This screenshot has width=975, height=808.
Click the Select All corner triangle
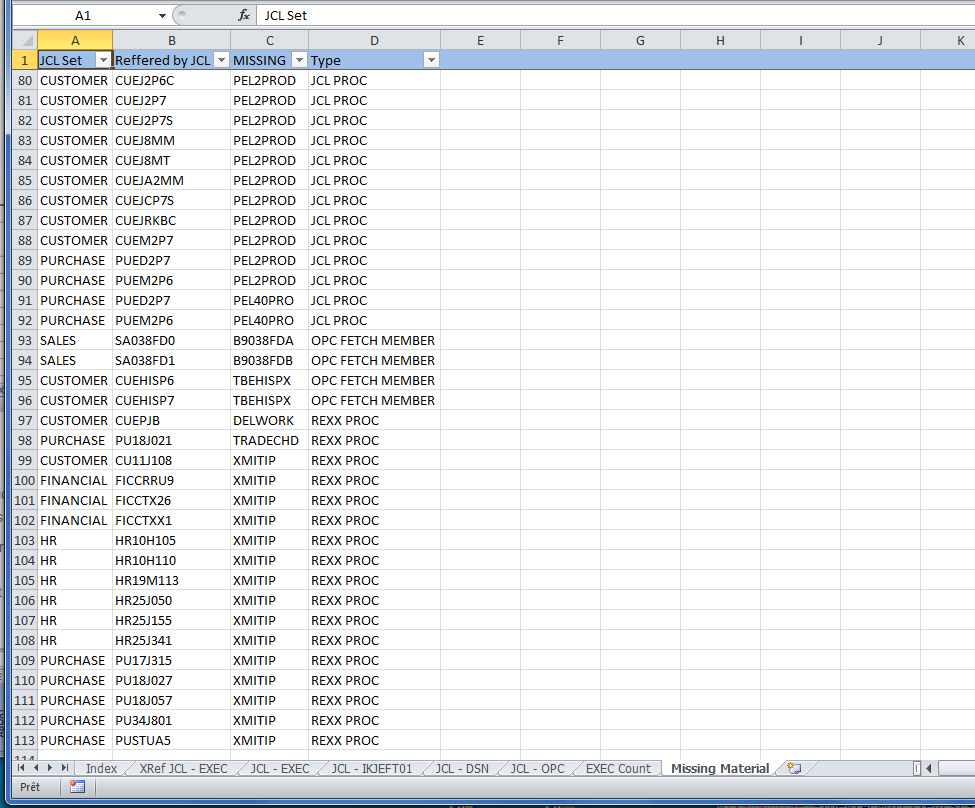(24, 40)
